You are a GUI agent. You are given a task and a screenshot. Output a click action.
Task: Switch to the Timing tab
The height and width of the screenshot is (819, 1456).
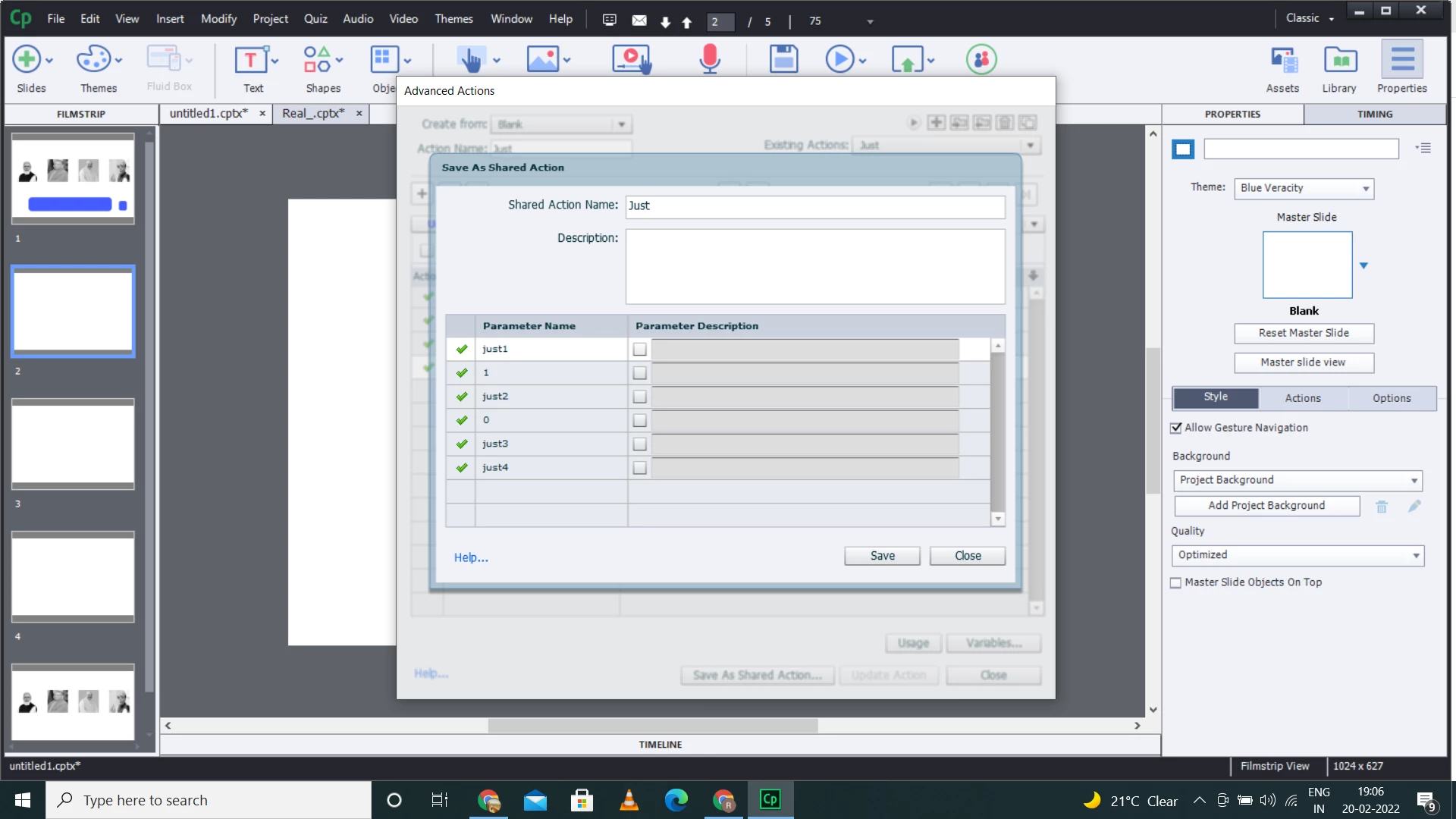1375,115
